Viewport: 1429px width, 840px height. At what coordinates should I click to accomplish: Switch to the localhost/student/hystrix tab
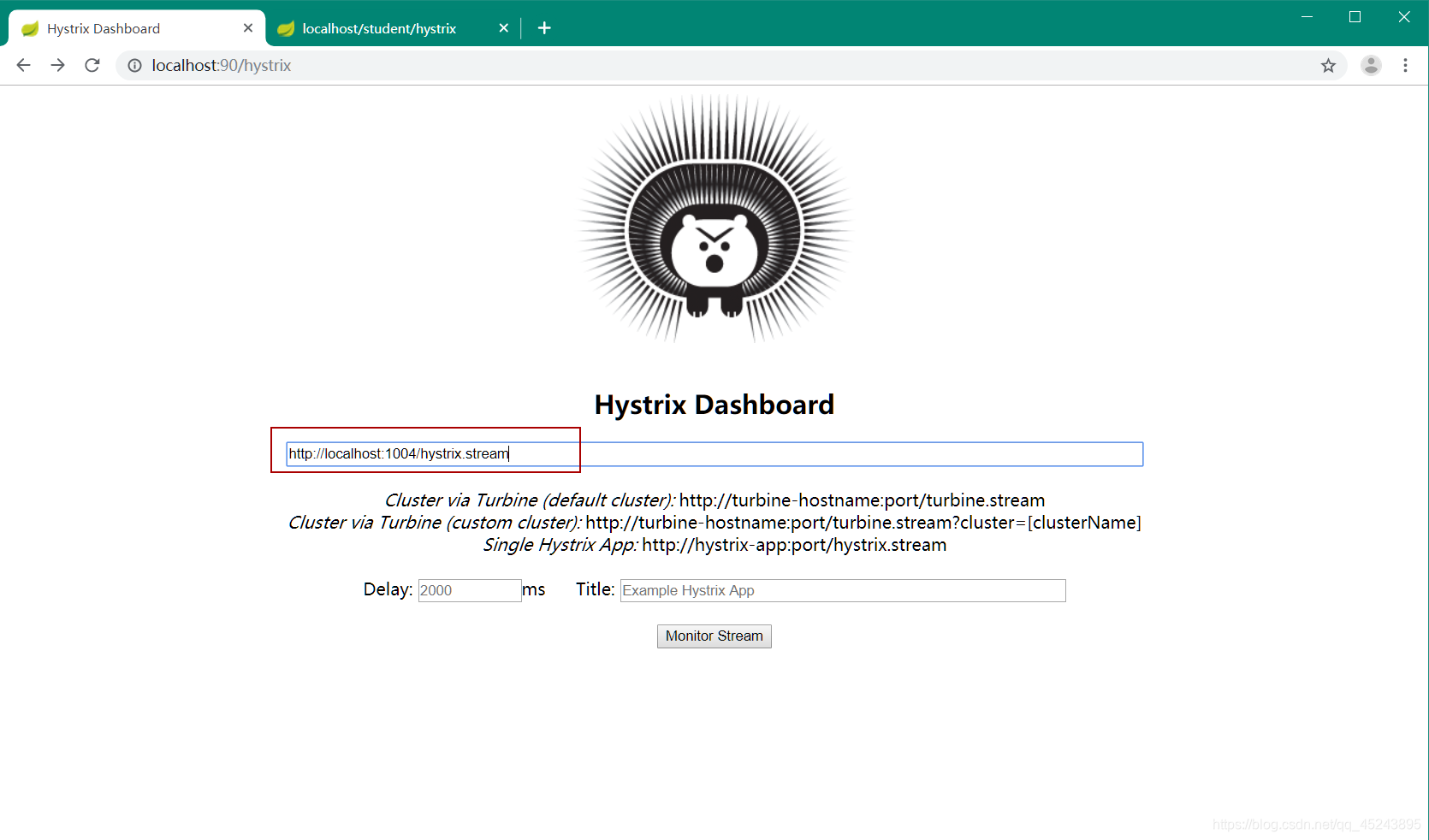[x=392, y=28]
